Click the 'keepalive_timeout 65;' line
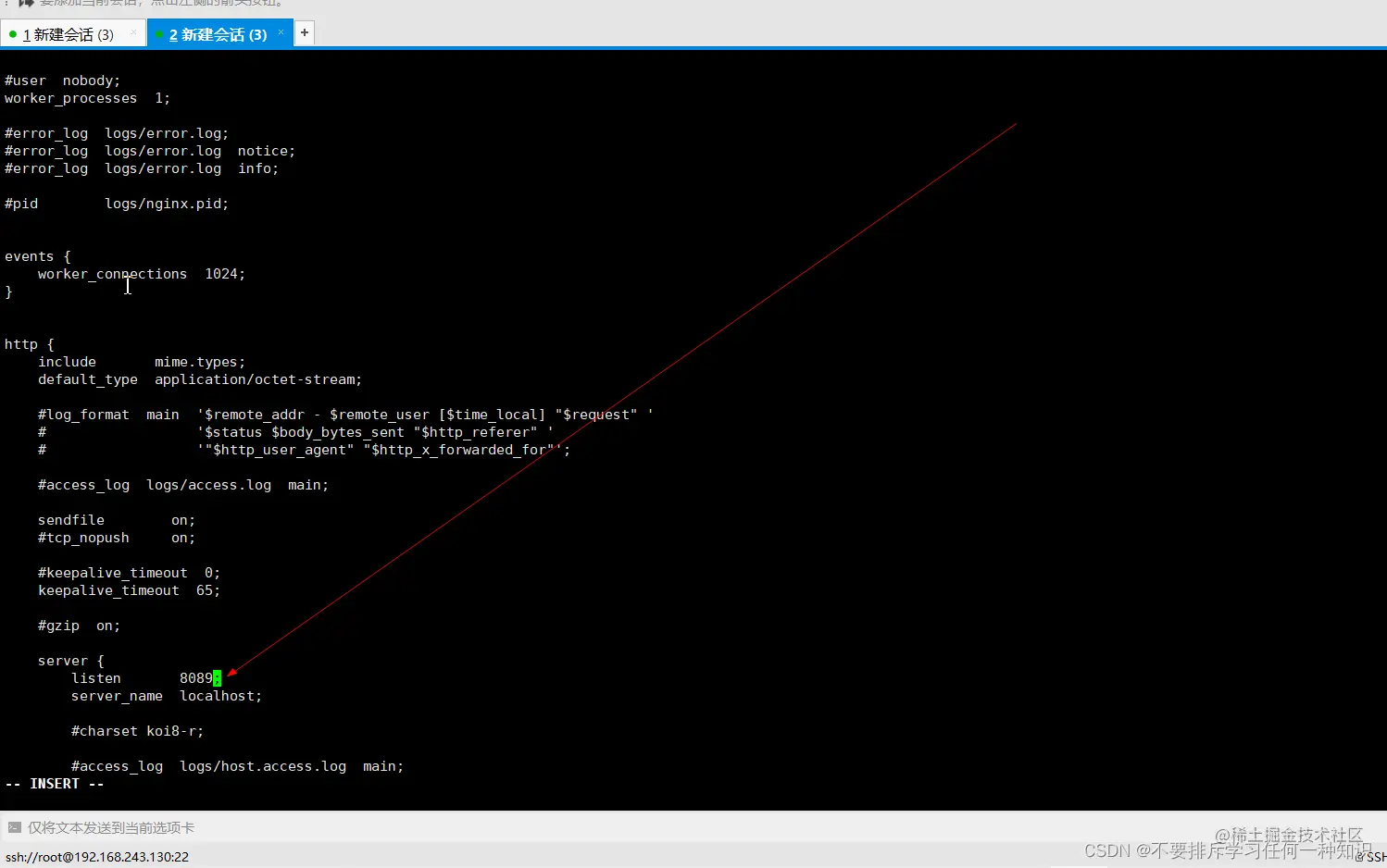1387x868 pixels. pyautogui.click(x=129, y=590)
